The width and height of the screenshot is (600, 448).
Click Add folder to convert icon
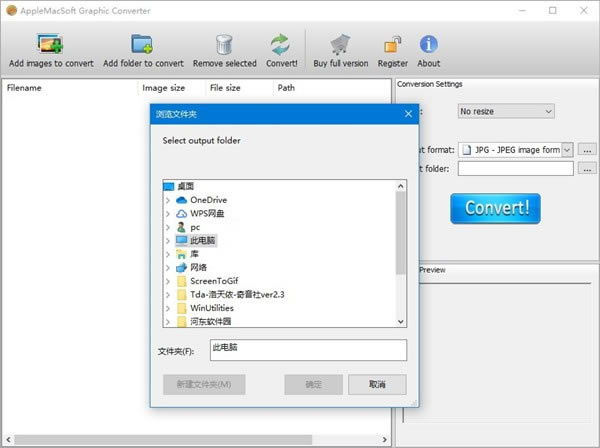coord(142,44)
